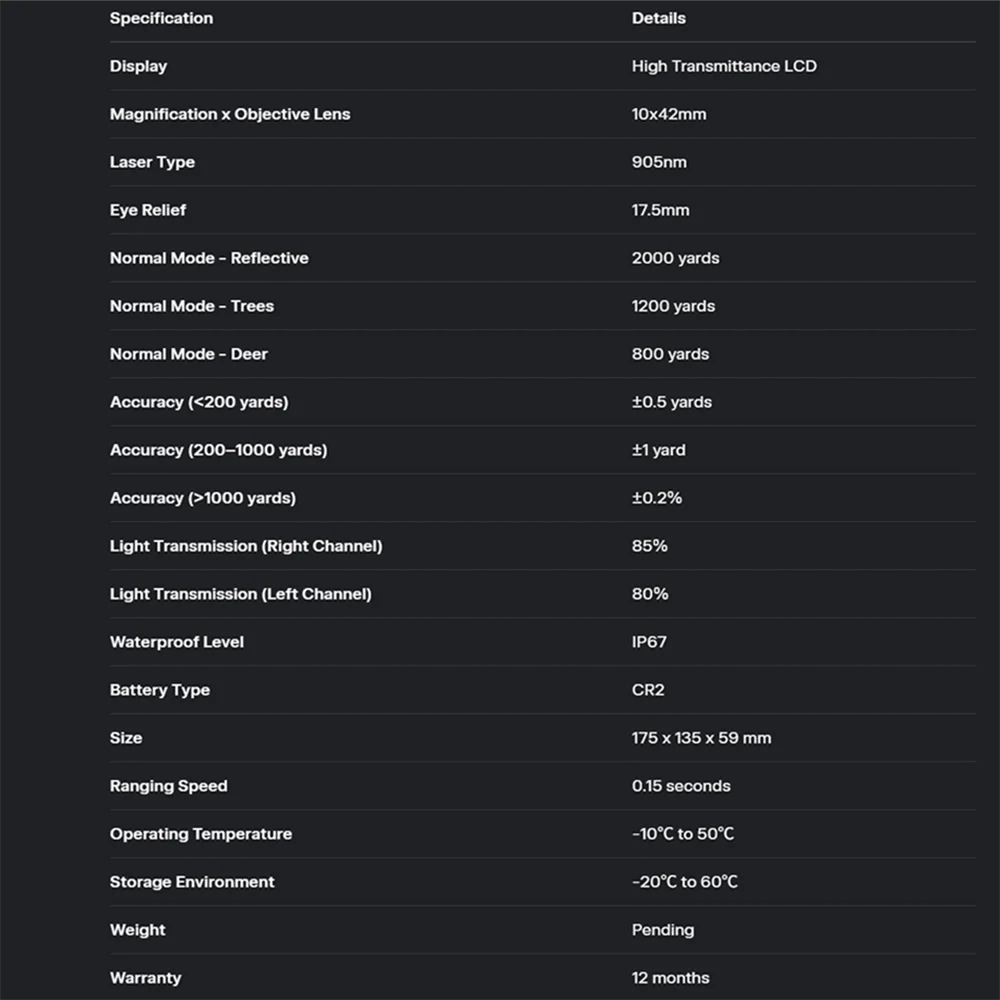Screen dimensions: 1000x1000
Task: Click the Specification column header
Action: [x=161, y=18]
